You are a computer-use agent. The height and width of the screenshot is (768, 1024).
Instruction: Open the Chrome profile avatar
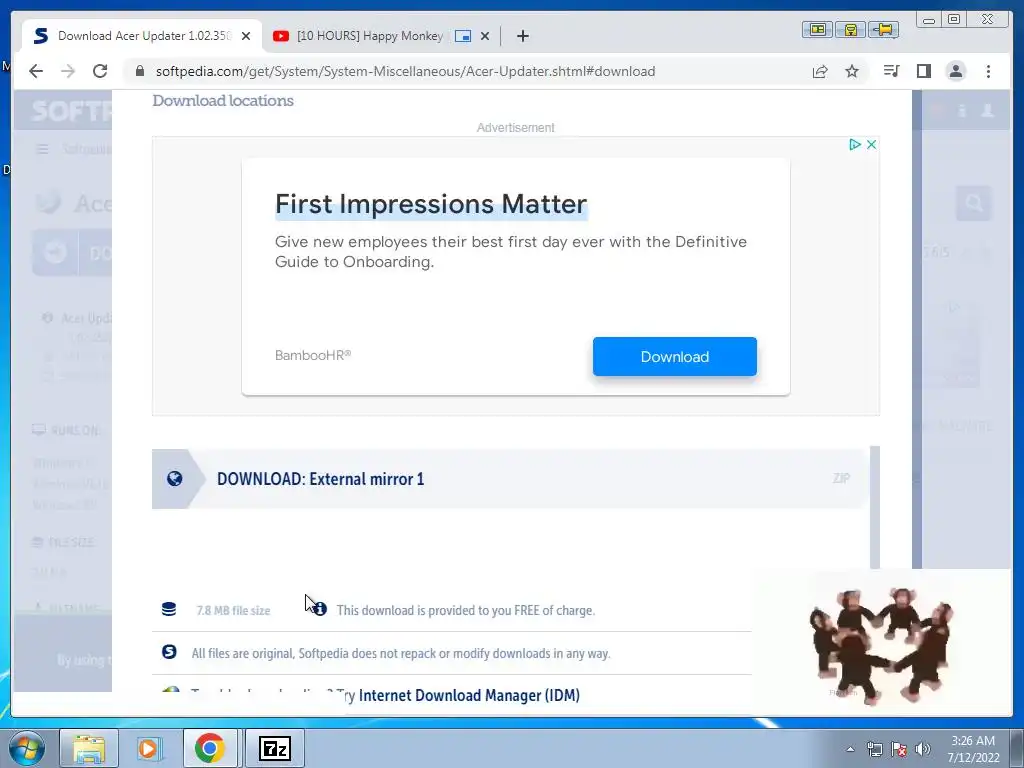[x=955, y=71]
